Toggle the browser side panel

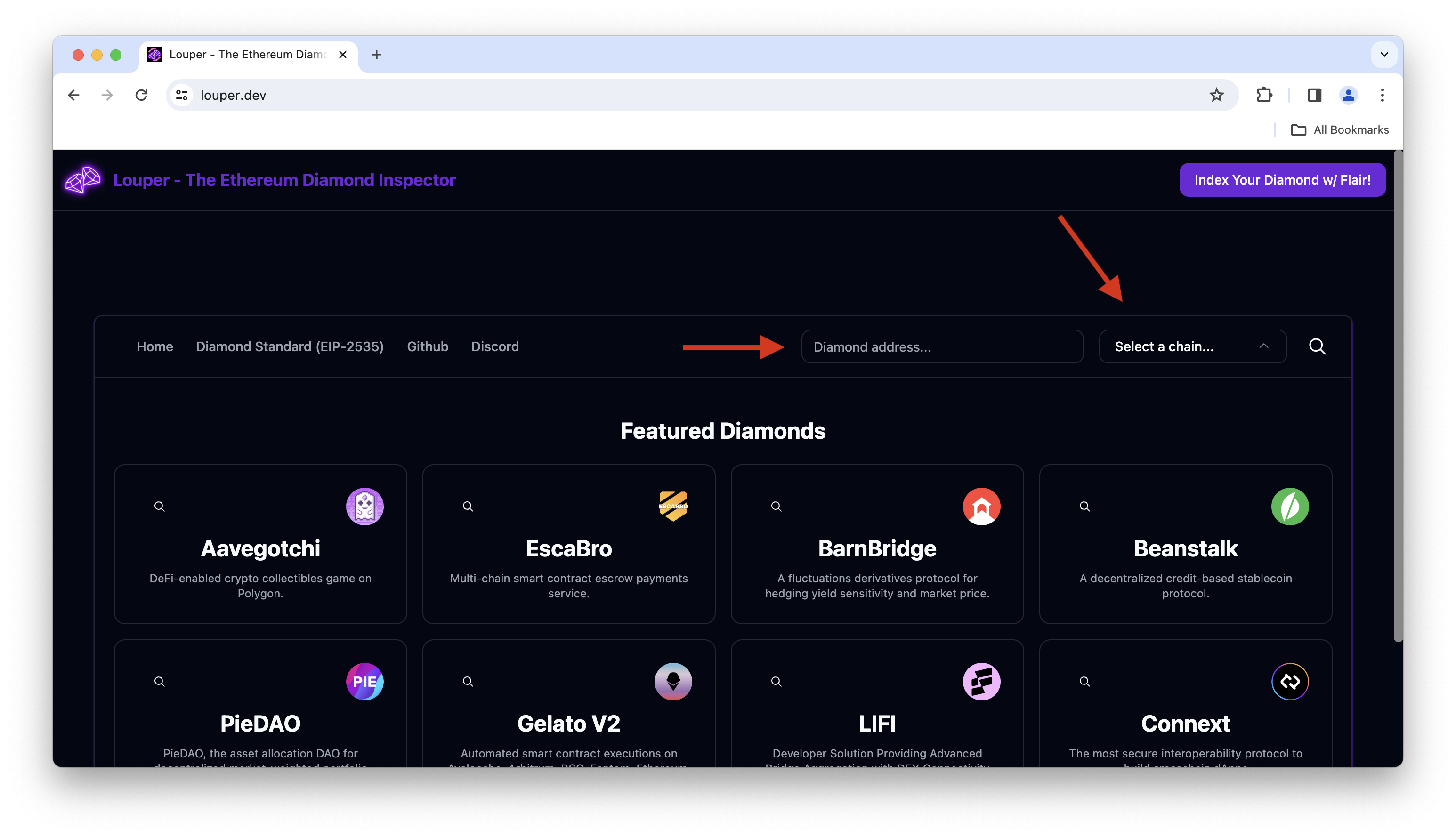[x=1314, y=95]
